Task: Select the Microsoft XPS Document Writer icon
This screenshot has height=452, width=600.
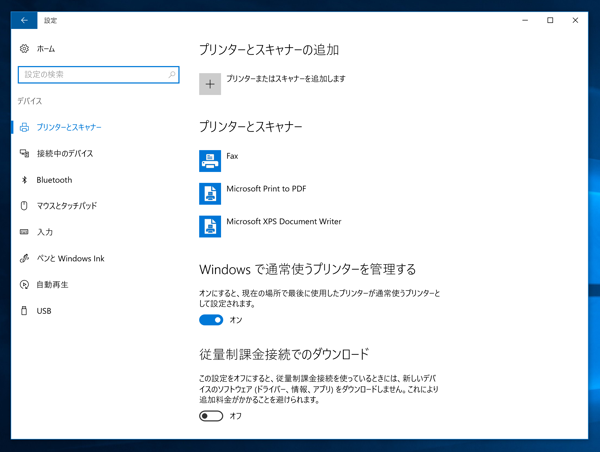Action: 210,227
